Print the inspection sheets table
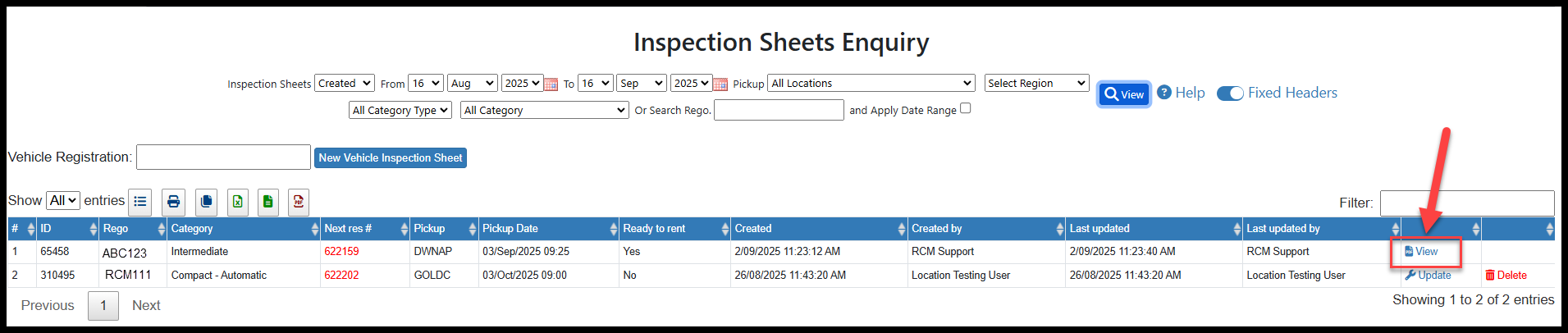Viewport: 1568px width, 333px height. pyautogui.click(x=173, y=202)
